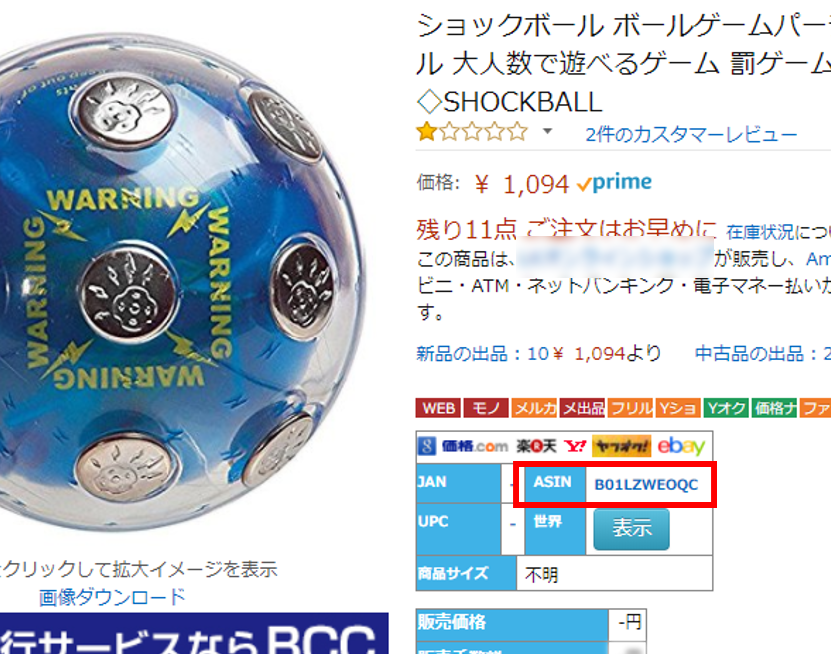Click the orange メルカ tag button

(x=534, y=408)
